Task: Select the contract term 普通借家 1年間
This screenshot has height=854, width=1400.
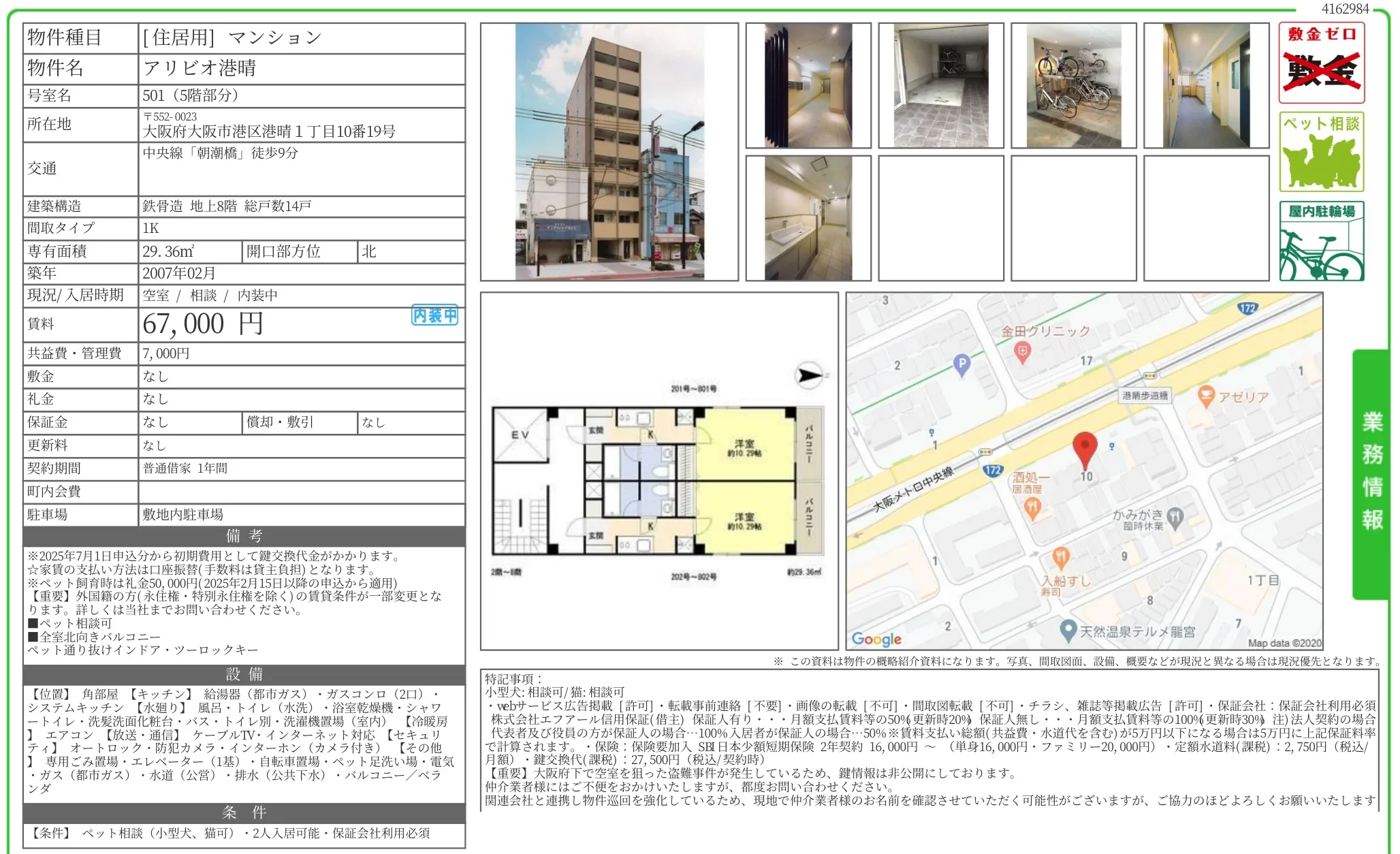Action: 185,469
